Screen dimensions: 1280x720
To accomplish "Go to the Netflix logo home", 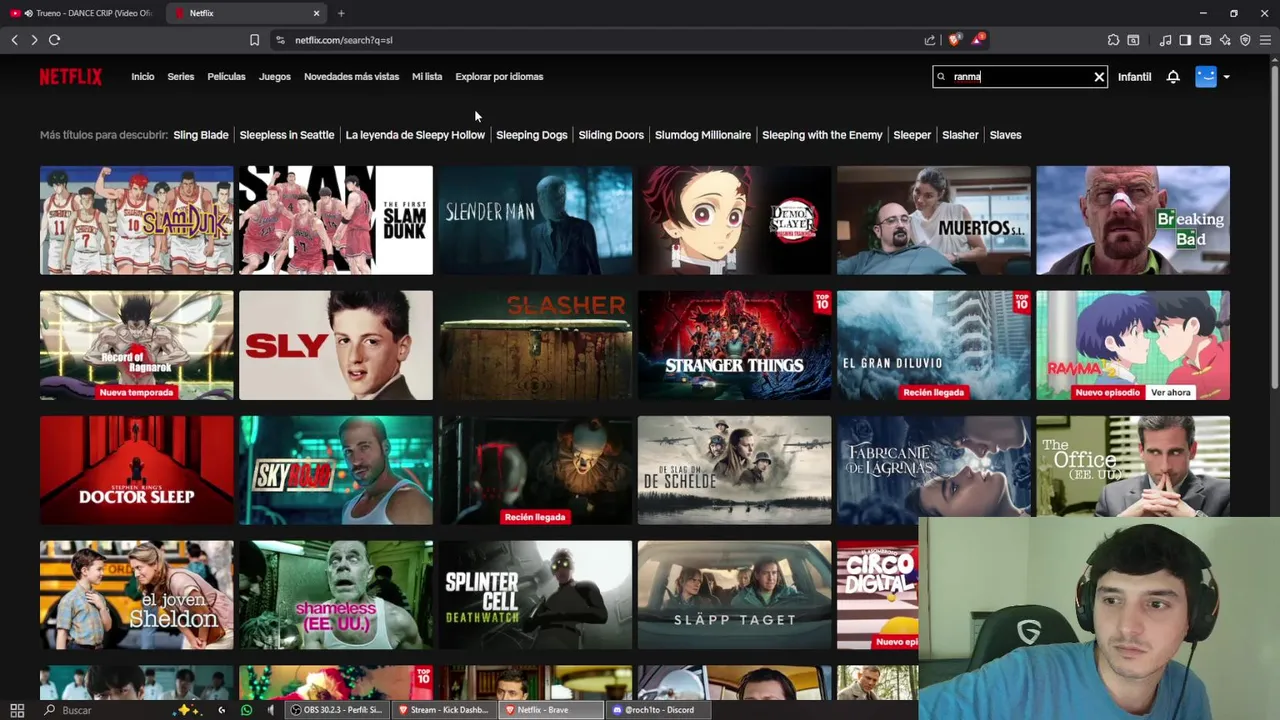I will point(71,77).
